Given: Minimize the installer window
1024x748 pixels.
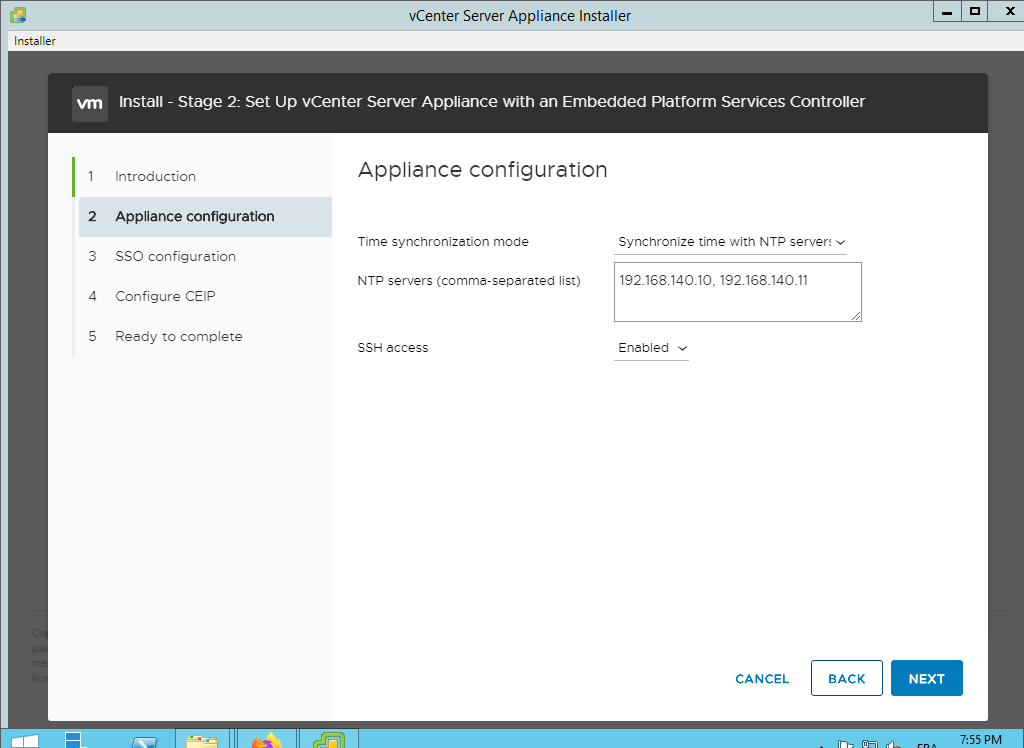Looking at the screenshot, I should [947, 12].
